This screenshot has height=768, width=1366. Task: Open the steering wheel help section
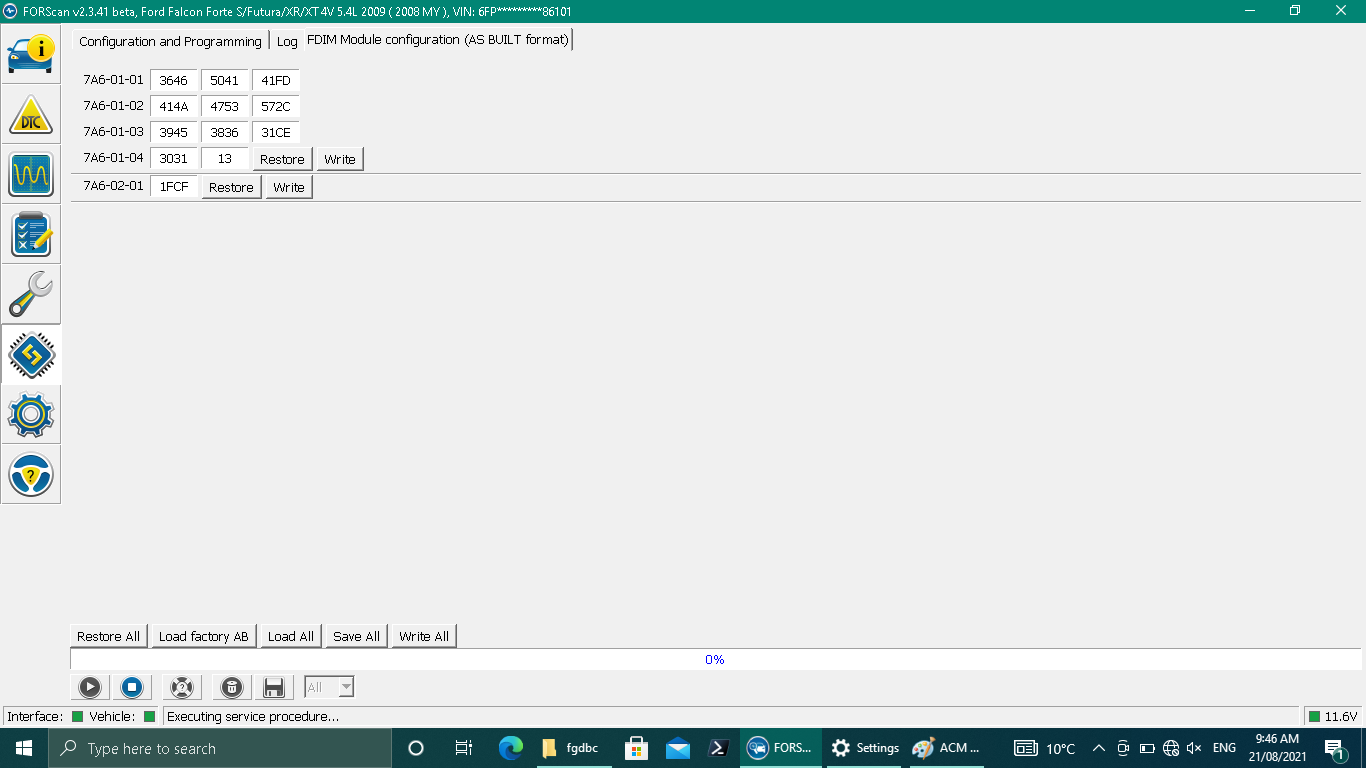click(31, 474)
